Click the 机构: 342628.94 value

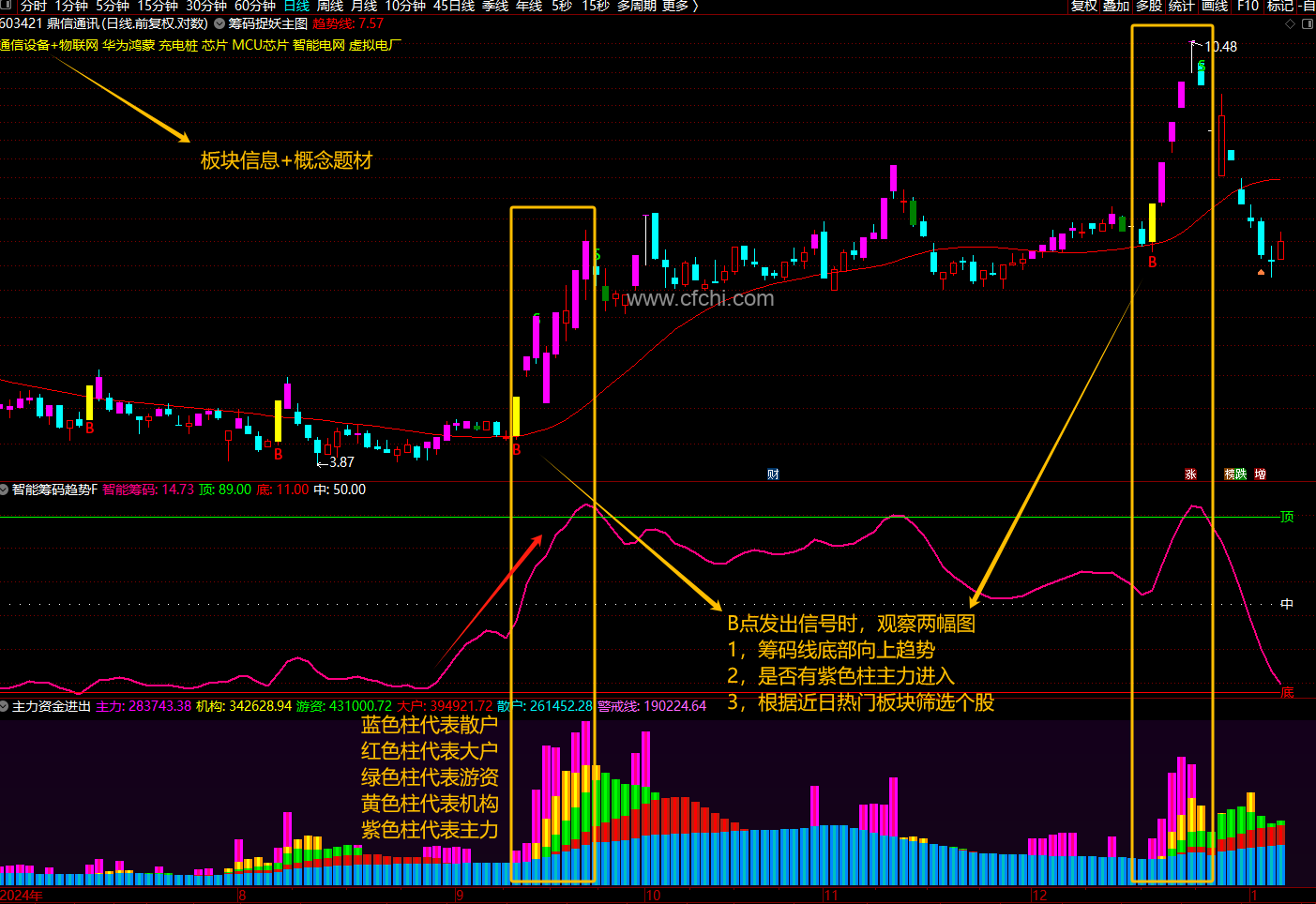point(244,706)
